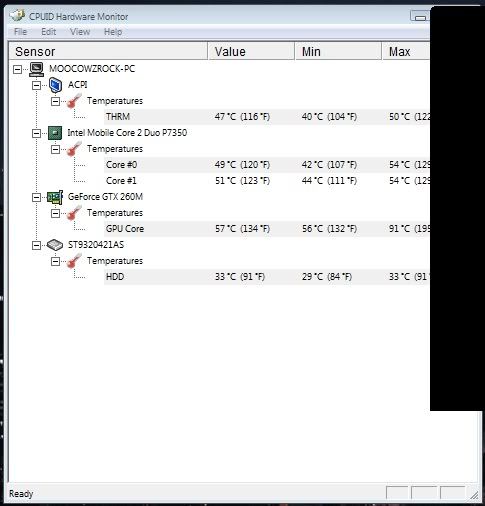
Task: Click the ACPI blue monitor icon
Action: 55,85
